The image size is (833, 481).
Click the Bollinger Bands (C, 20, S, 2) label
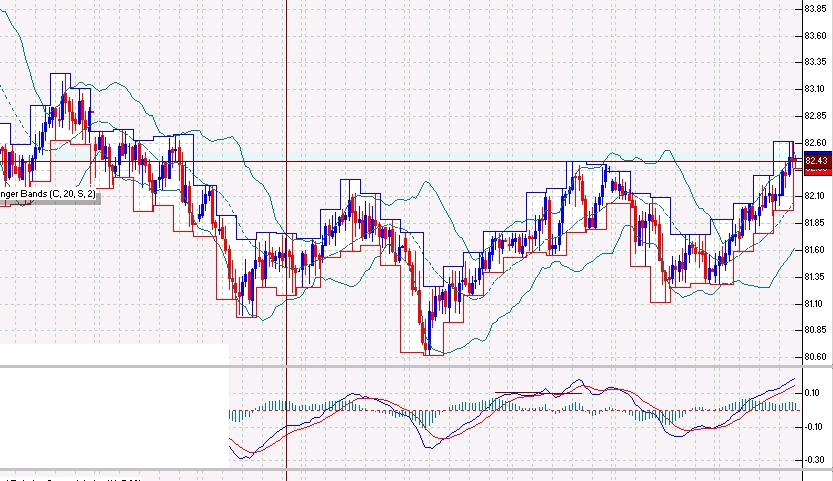point(48,194)
